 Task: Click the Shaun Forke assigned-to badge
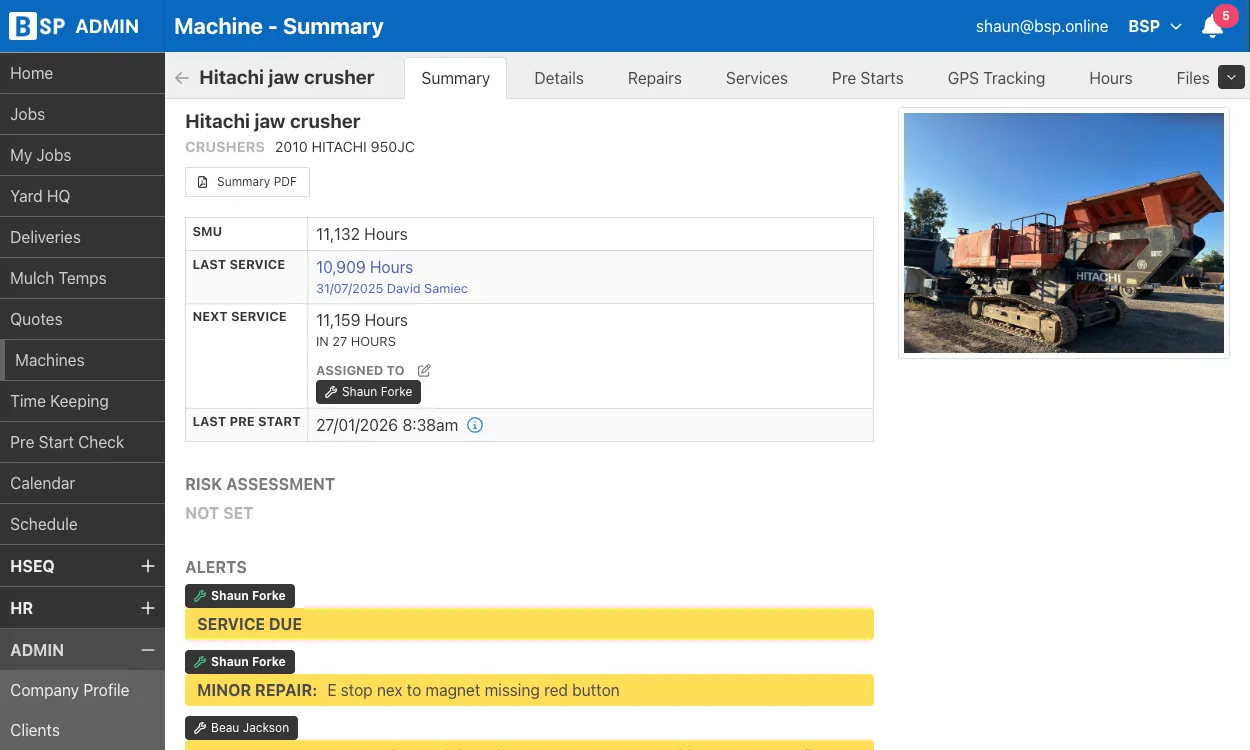point(368,392)
